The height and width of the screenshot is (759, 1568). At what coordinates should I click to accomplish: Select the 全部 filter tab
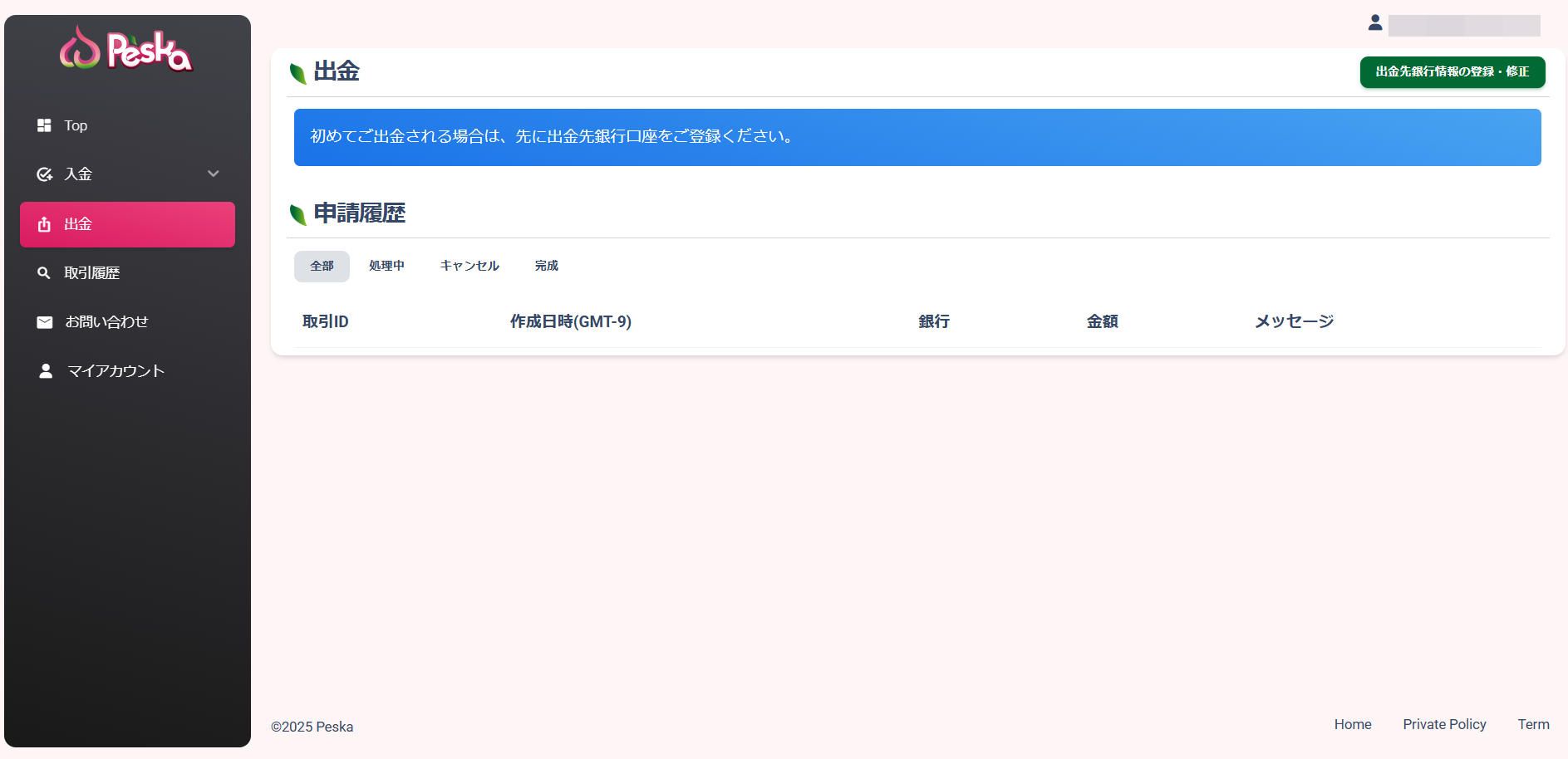[x=322, y=267]
